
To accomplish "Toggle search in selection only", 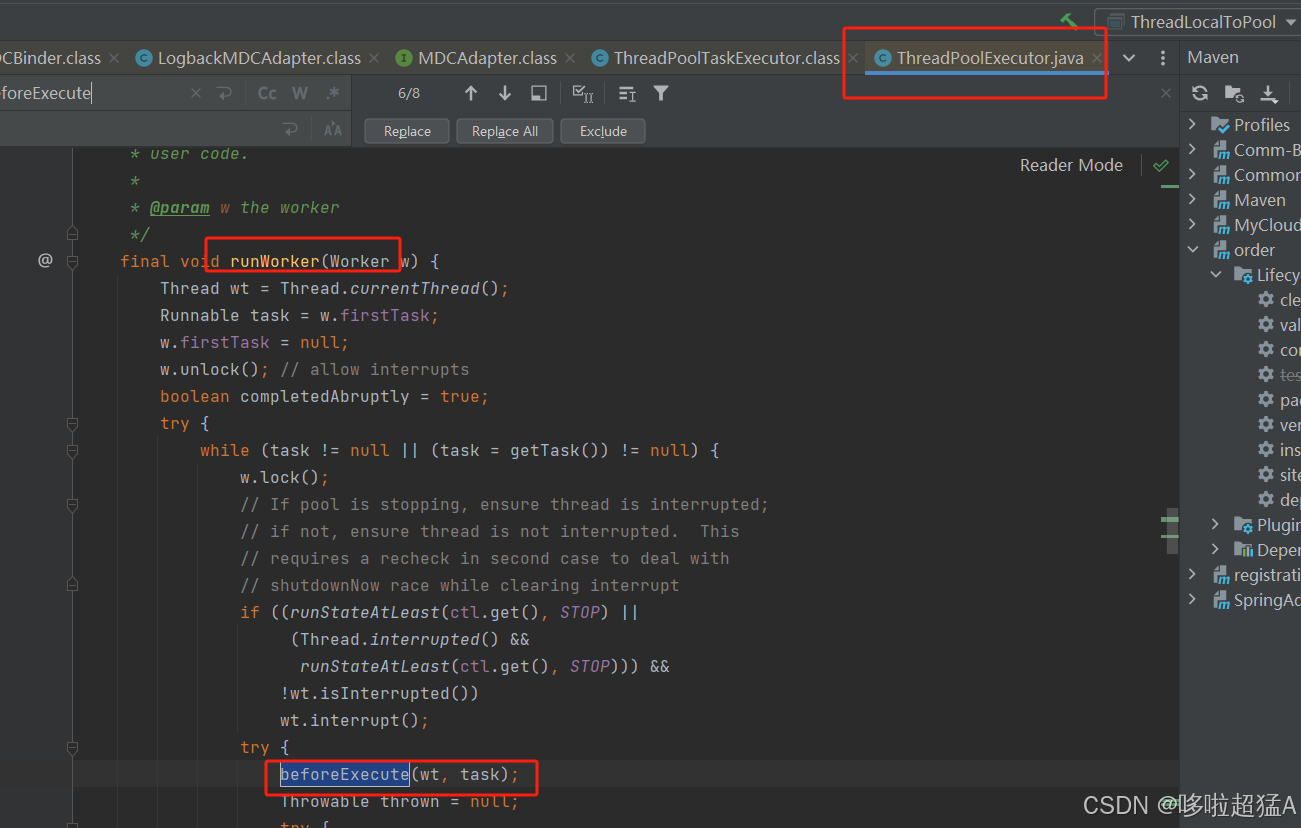I will coord(537,92).
